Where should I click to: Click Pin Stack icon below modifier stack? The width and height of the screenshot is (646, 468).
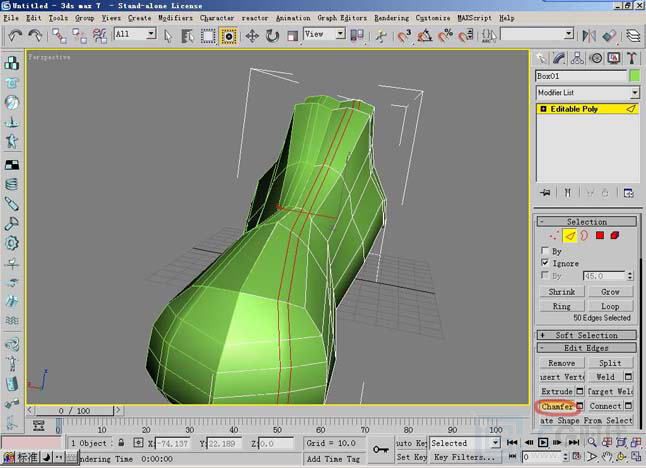(x=545, y=193)
